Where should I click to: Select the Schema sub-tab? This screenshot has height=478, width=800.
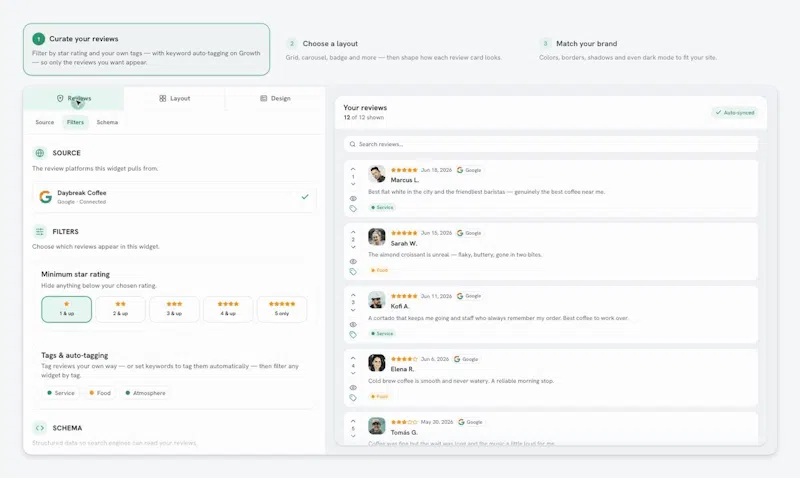[107, 122]
